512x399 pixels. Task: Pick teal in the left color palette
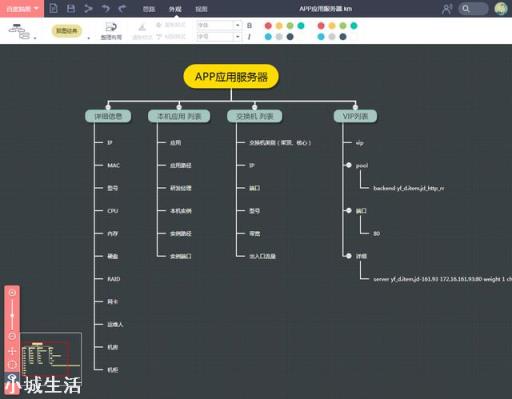click(301, 26)
